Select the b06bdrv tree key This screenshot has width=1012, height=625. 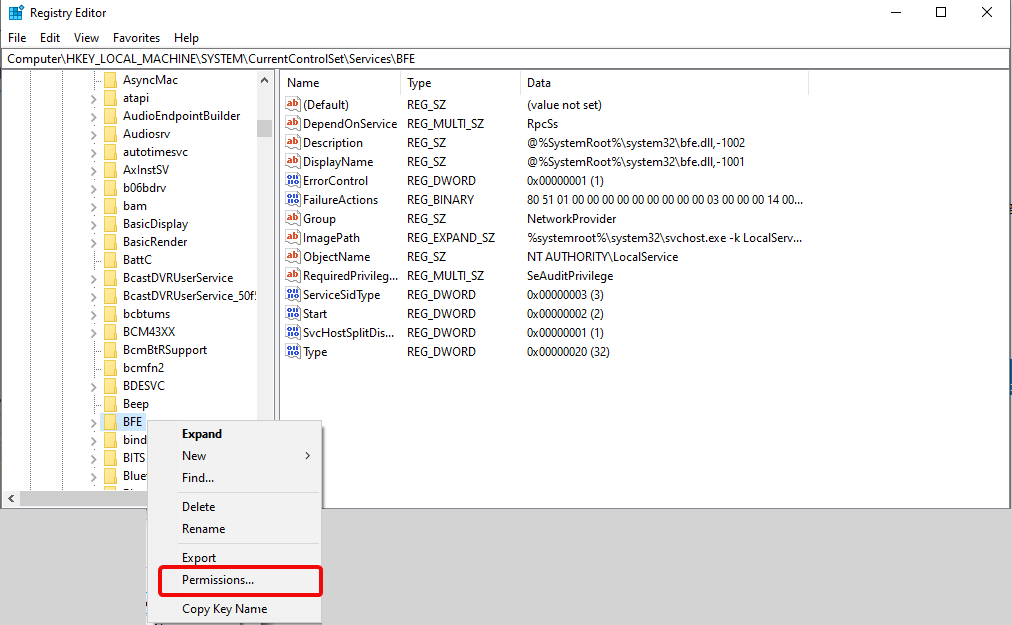click(x=145, y=187)
